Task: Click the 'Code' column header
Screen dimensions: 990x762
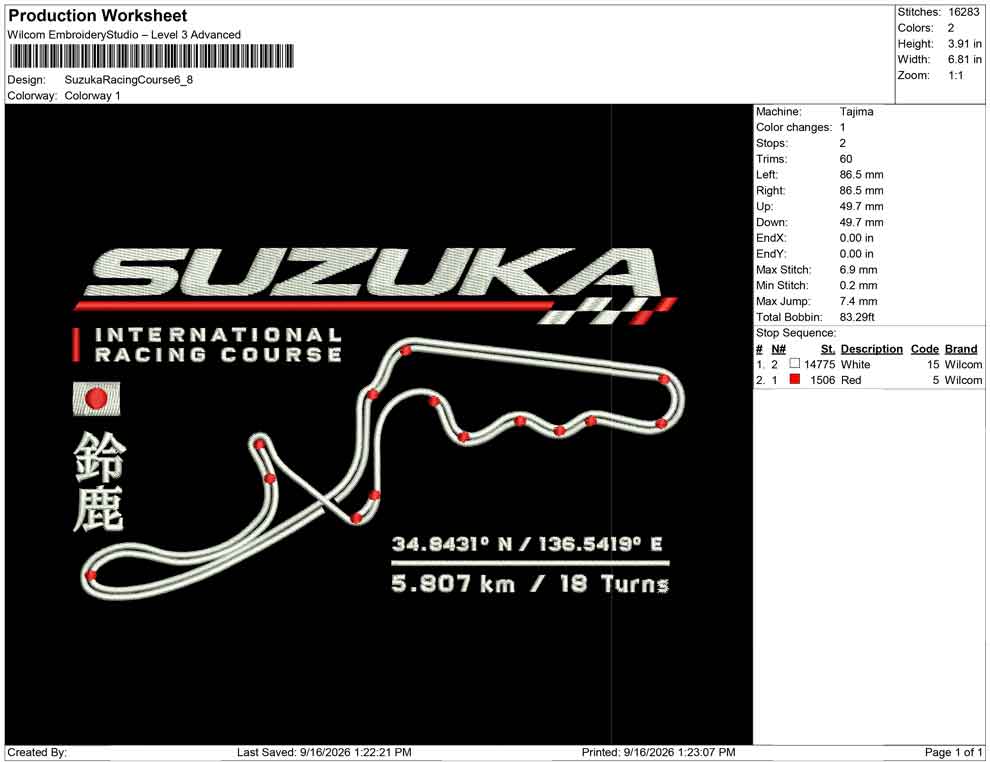Action: (x=924, y=348)
